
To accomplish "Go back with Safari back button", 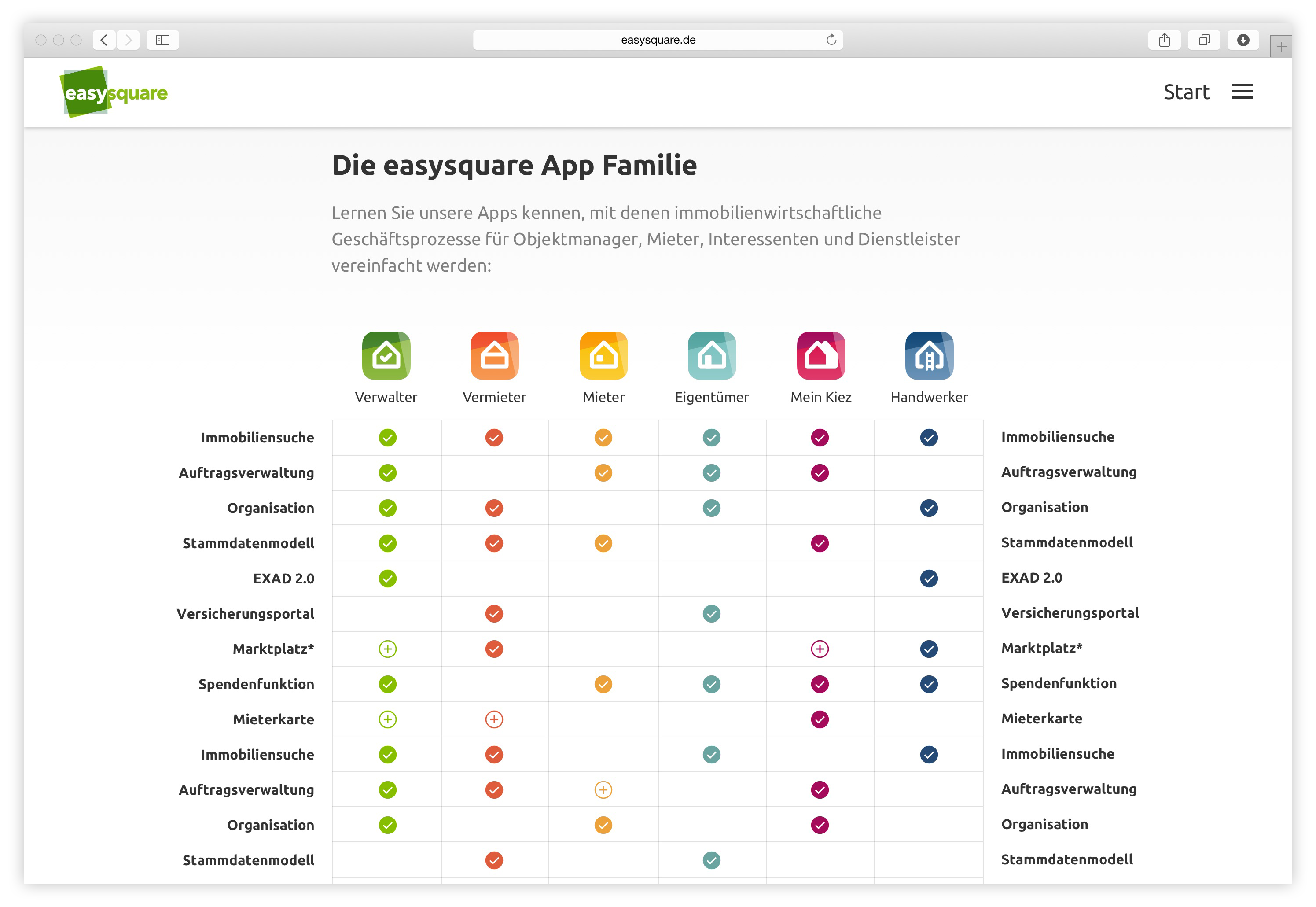I will 104,40.
